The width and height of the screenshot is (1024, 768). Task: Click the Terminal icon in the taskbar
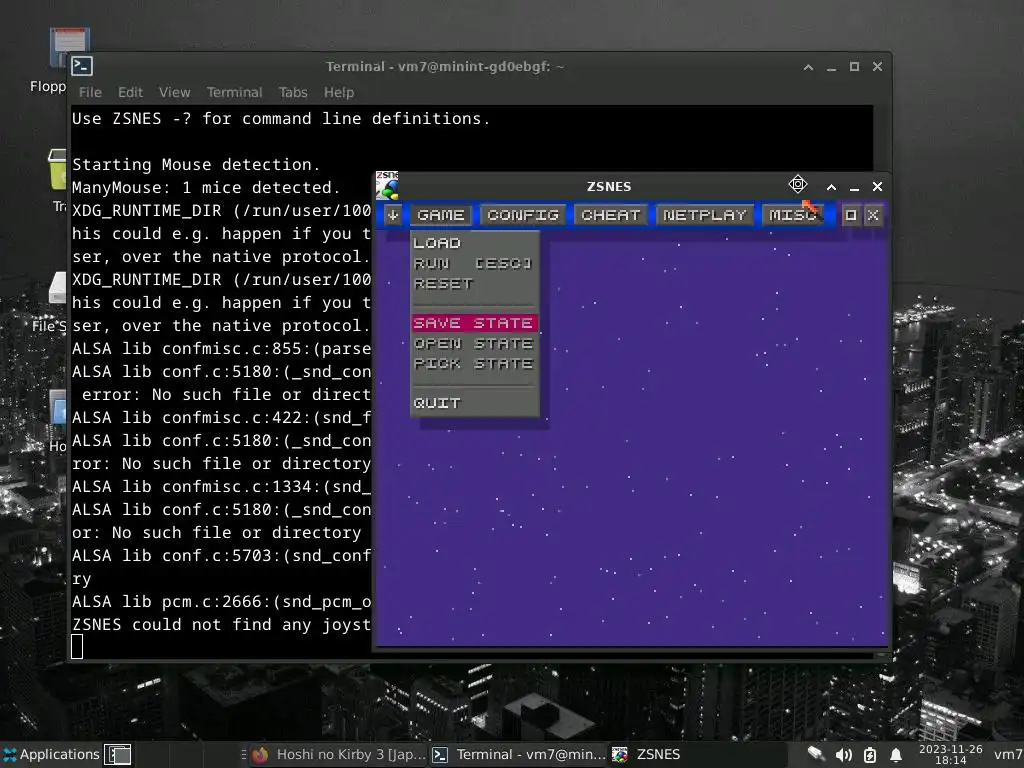(x=440, y=755)
